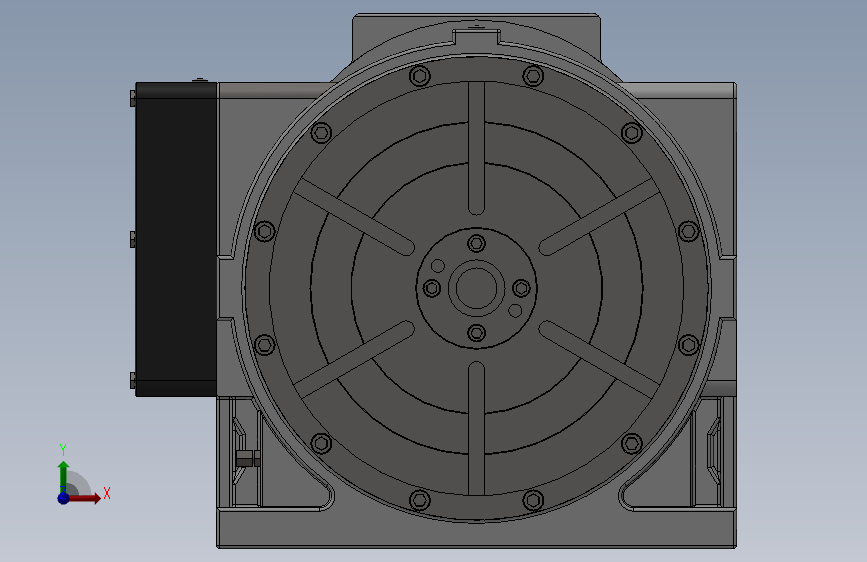Screen dimensions: 867x562
Task: Select the flat base plate under the table
Action: [x=477, y=529]
